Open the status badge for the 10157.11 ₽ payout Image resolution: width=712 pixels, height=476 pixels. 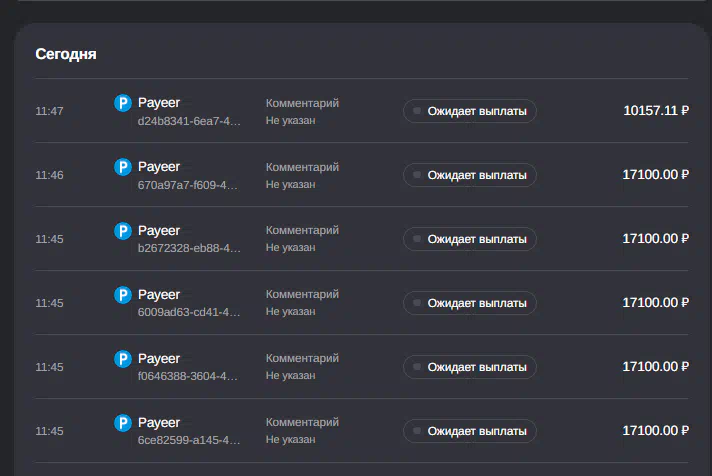click(470, 111)
